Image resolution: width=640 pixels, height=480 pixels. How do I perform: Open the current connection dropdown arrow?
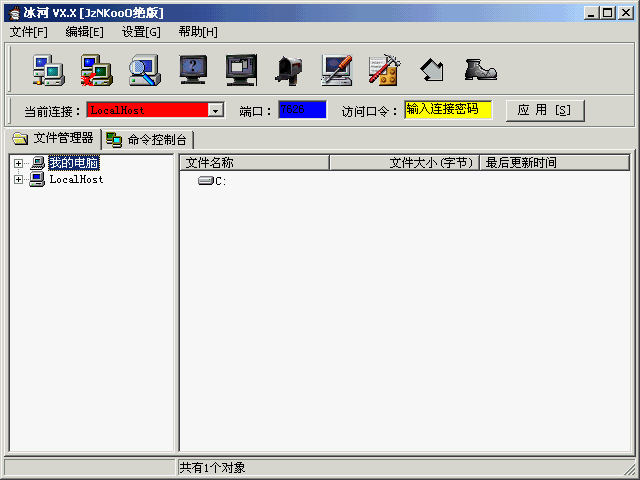tap(215, 110)
